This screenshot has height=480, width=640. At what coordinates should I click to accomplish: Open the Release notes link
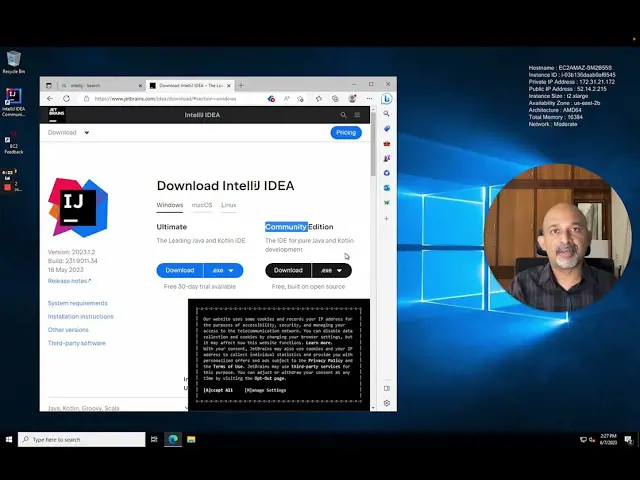click(69, 281)
